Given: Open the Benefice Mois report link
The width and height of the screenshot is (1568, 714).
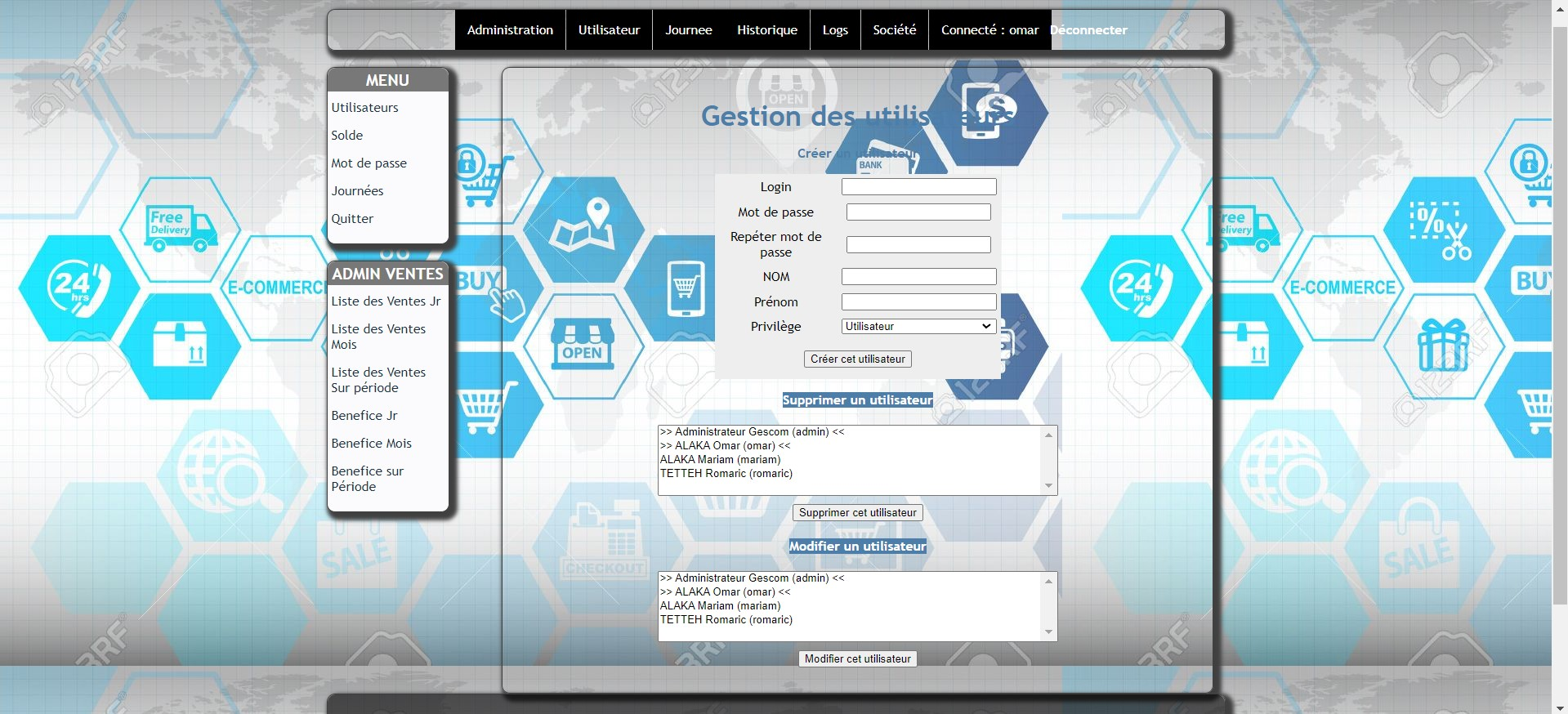Looking at the screenshot, I should click(371, 444).
